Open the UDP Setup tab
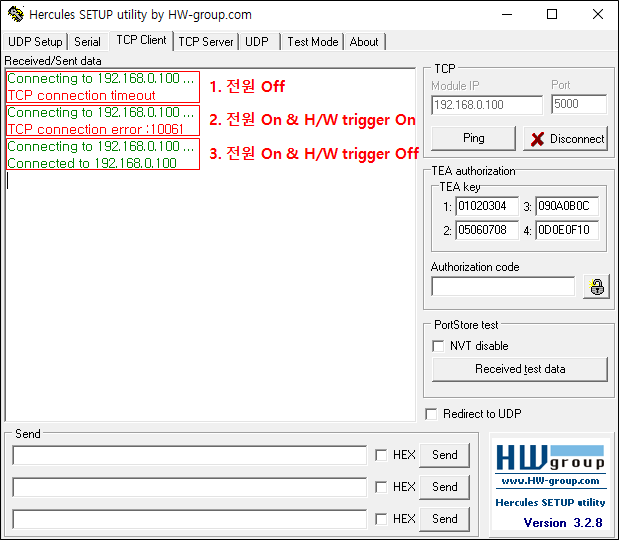 (35, 42)
